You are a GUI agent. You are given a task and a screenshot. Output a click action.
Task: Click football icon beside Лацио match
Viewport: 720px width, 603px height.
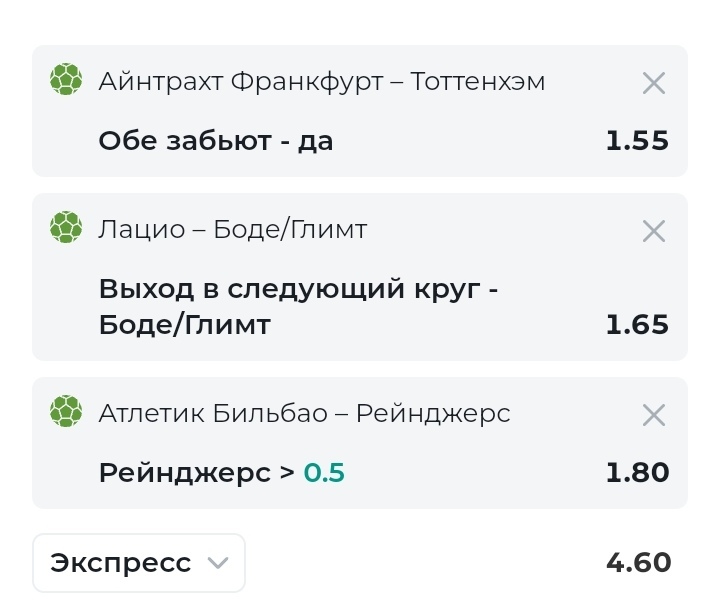tap(66, 227)
